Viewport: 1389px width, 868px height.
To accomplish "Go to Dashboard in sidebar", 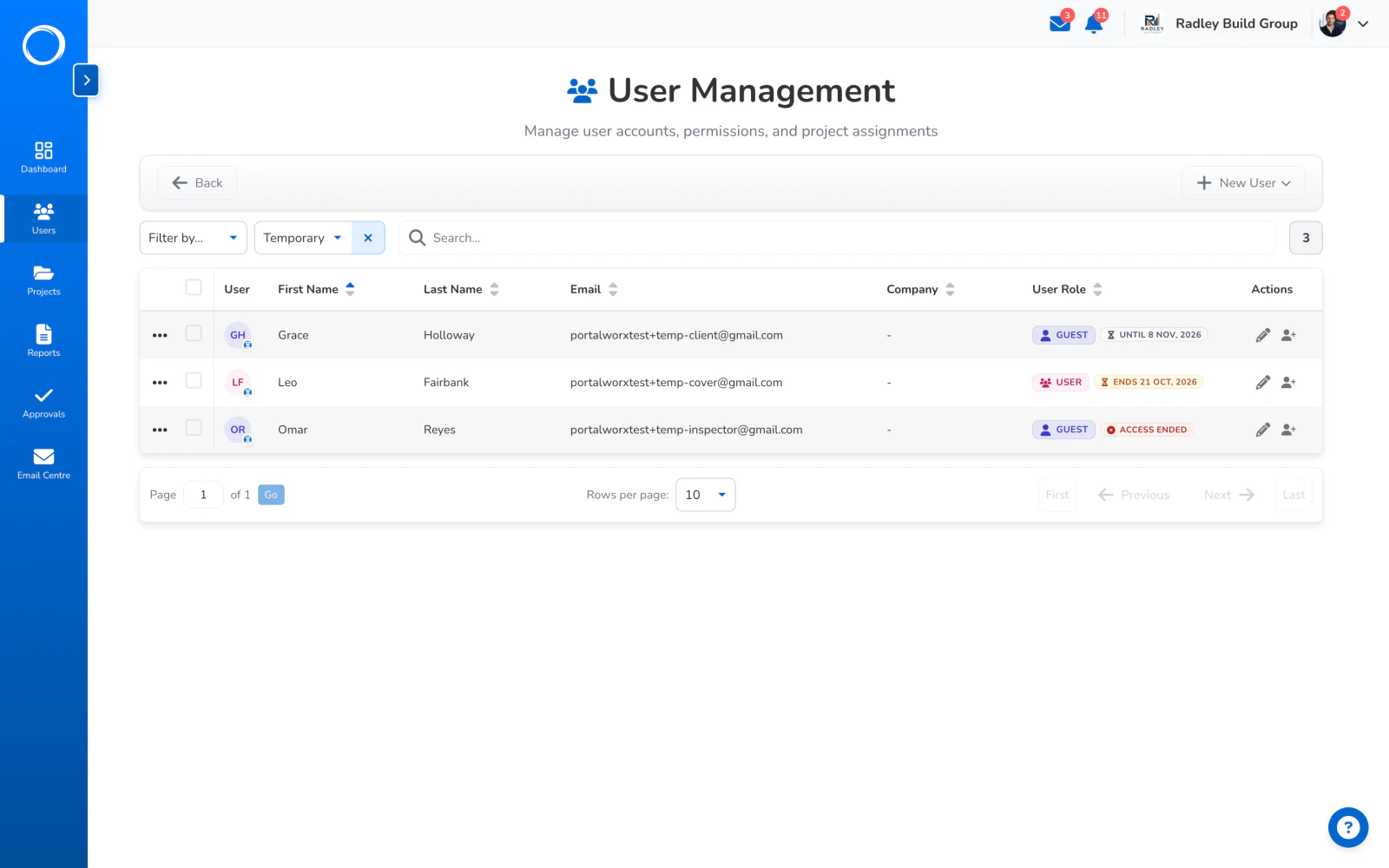I will [x=43, y=157].
